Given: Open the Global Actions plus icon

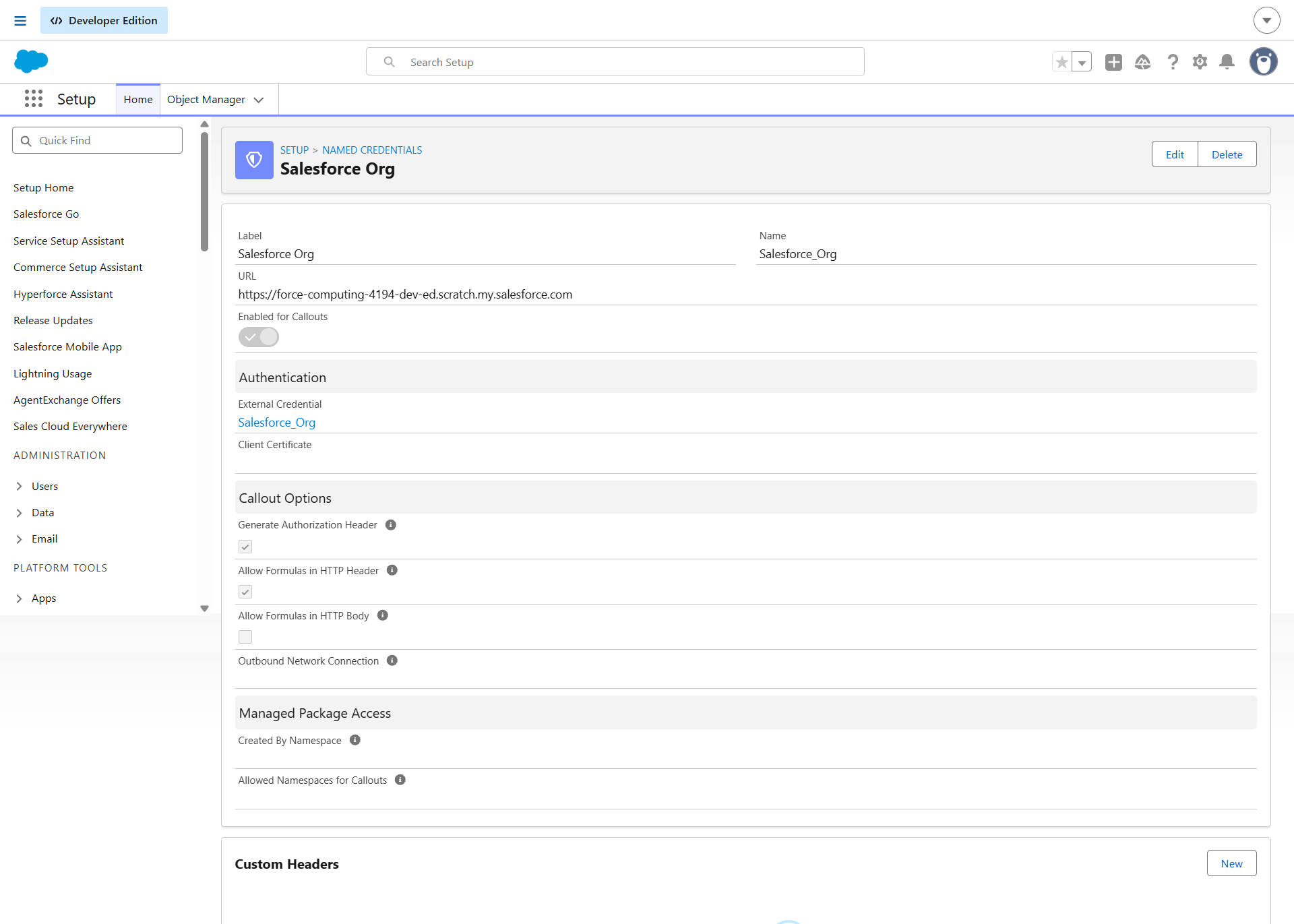Looking at the screenshot, I should tap(1113, 62).
